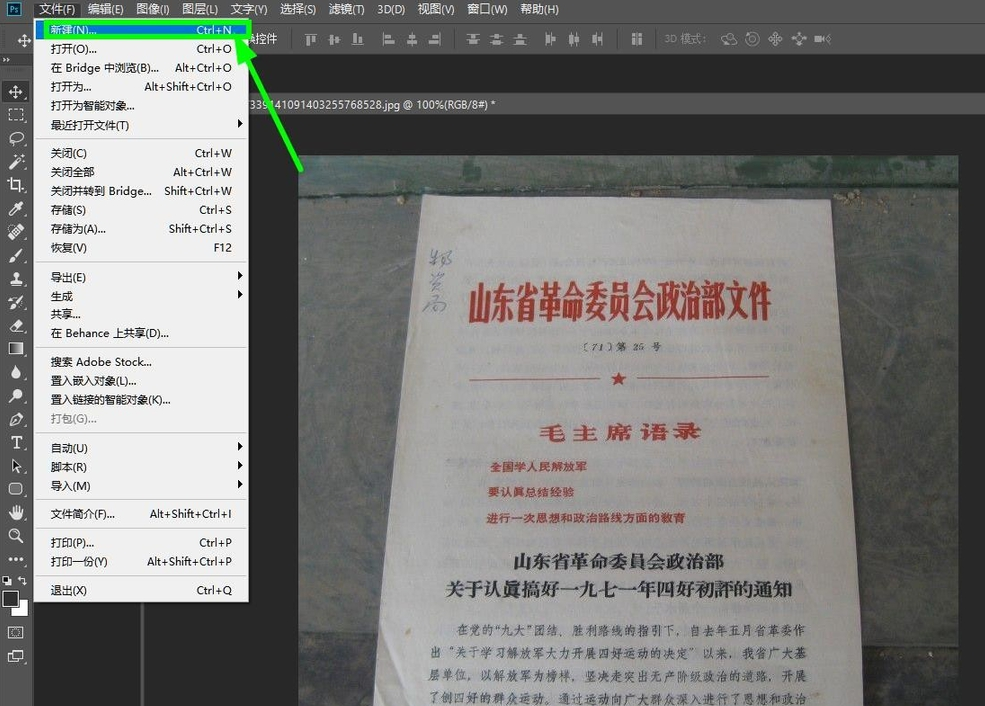Toggle the screen mode button
985x706 pixels.
tap(16, 657)
